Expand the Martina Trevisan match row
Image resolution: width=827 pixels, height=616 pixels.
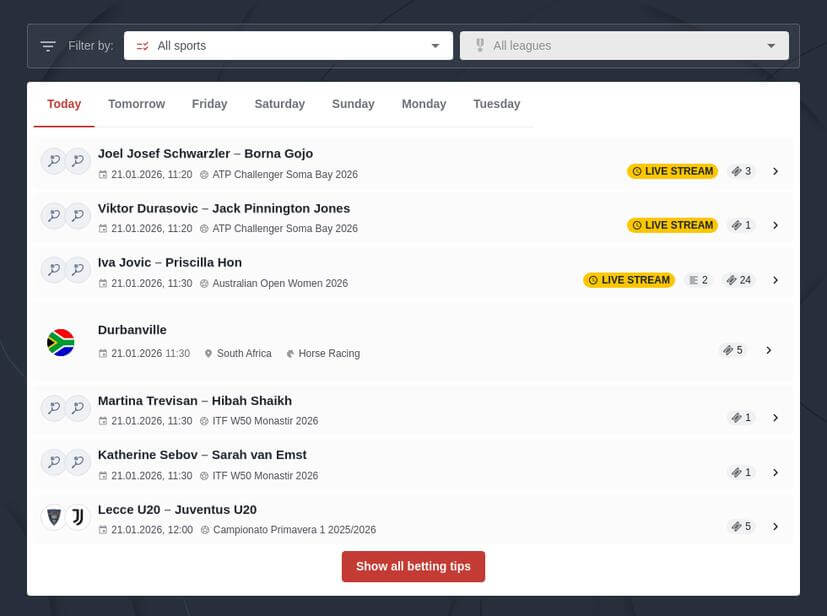[x=776, y=417]
